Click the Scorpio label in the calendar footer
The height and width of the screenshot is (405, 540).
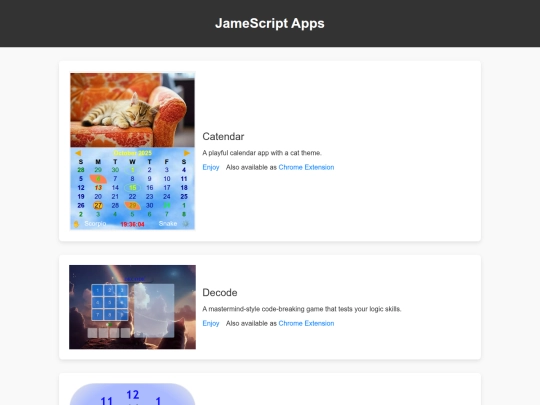[x=95, y=224]
